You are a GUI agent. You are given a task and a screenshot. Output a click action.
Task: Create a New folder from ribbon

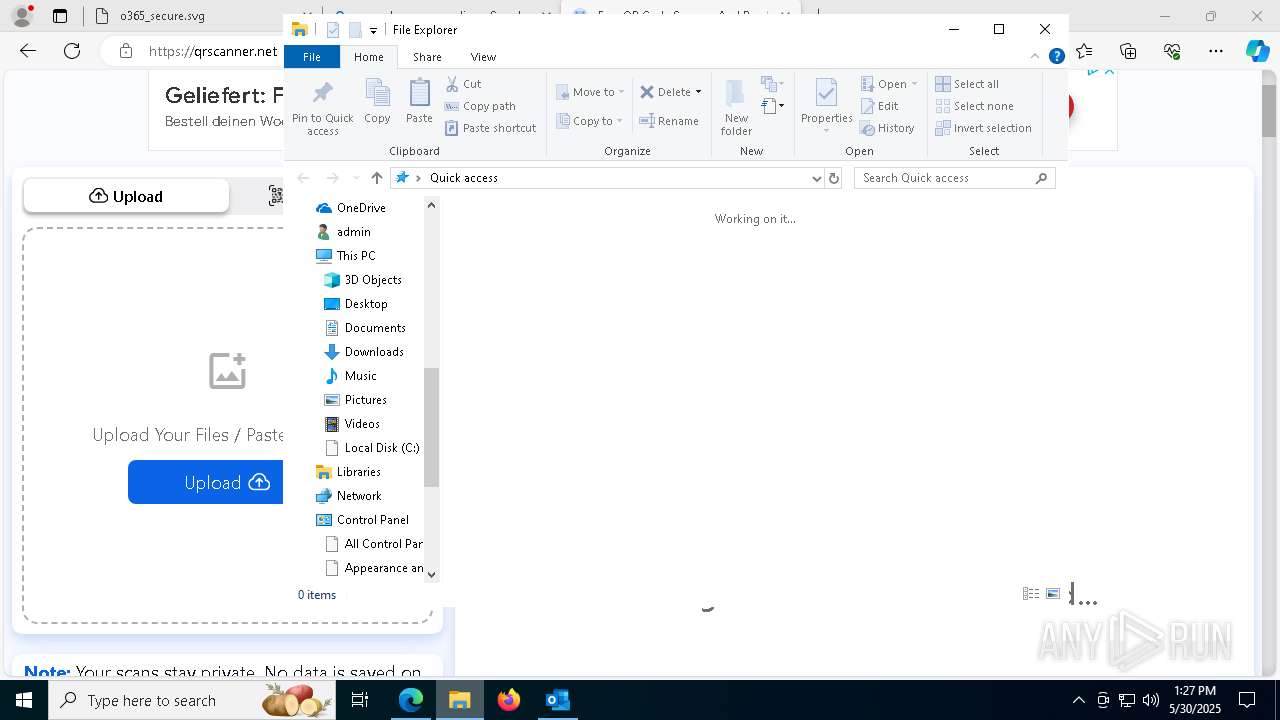736,108
